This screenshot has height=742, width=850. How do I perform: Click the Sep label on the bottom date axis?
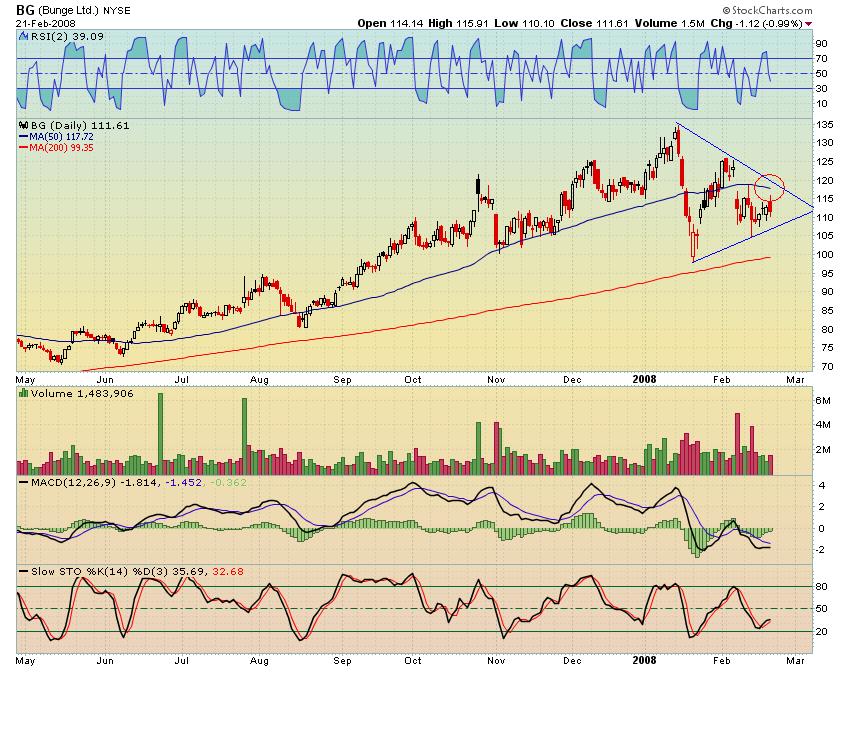click(x=342, y=661)
